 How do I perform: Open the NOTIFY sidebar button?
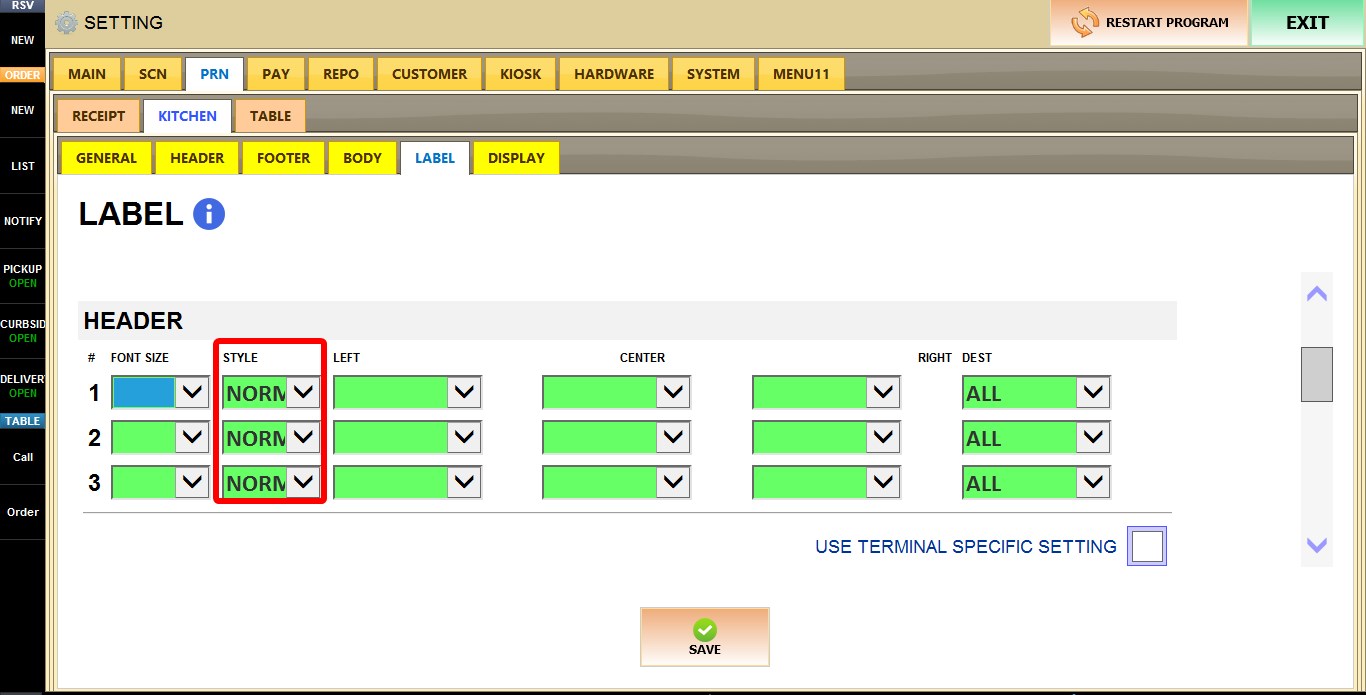[x=22, y=221]
